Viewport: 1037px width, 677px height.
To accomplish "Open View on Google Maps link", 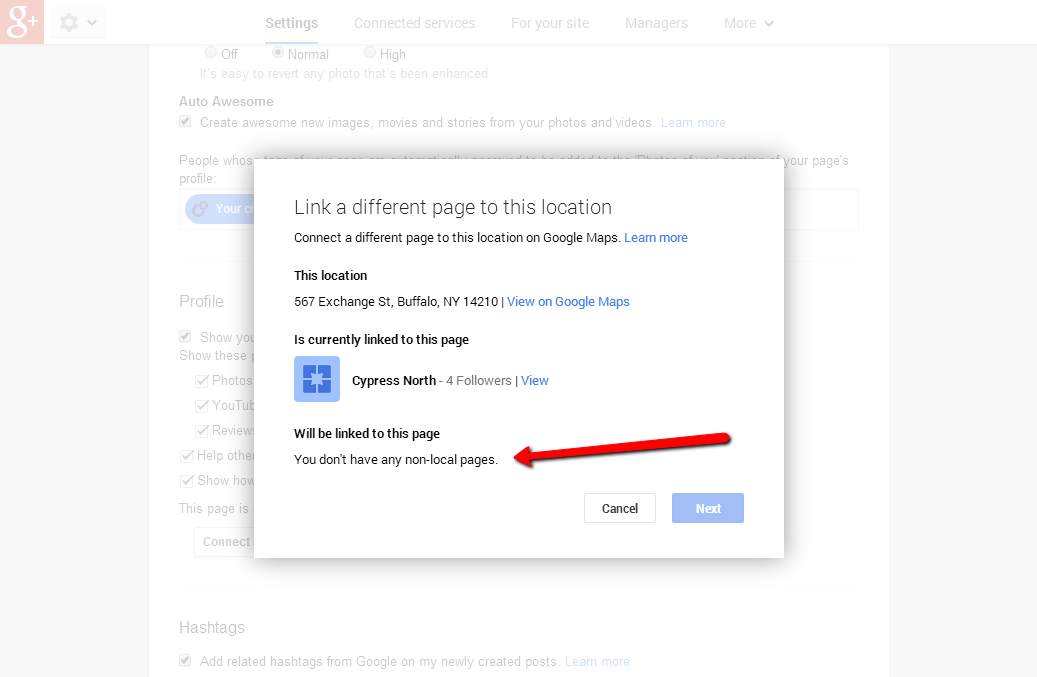I will pyautogui.click(x=568, y=301).
